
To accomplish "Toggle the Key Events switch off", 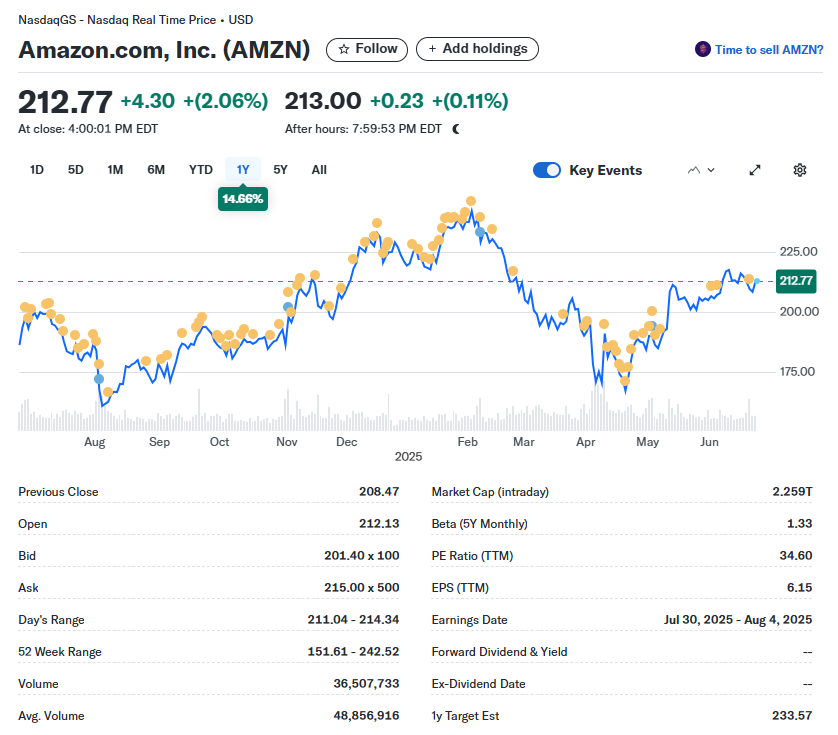I will [547, 170].
